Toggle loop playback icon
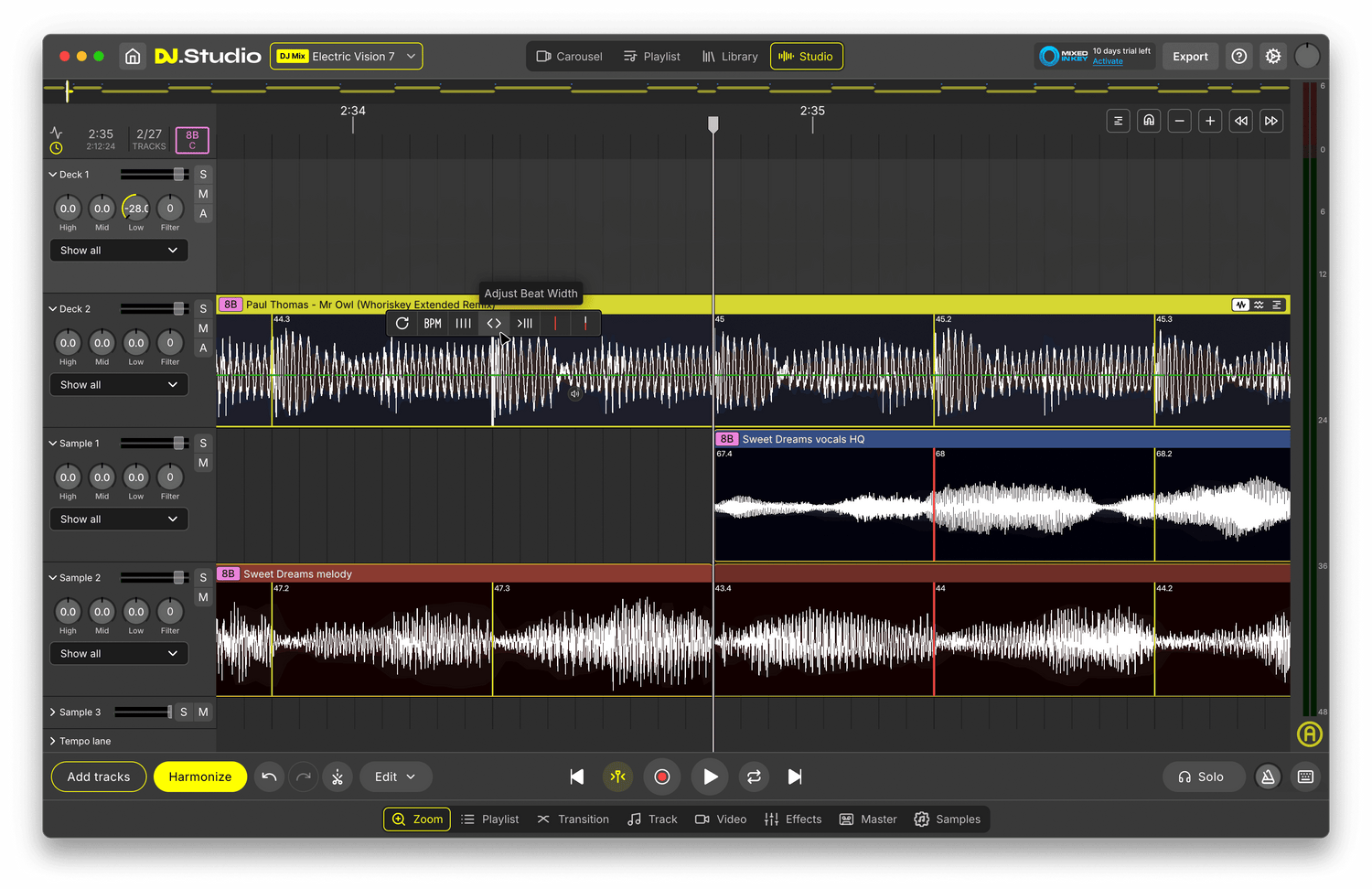1372x889 pixels. (754, 777)
